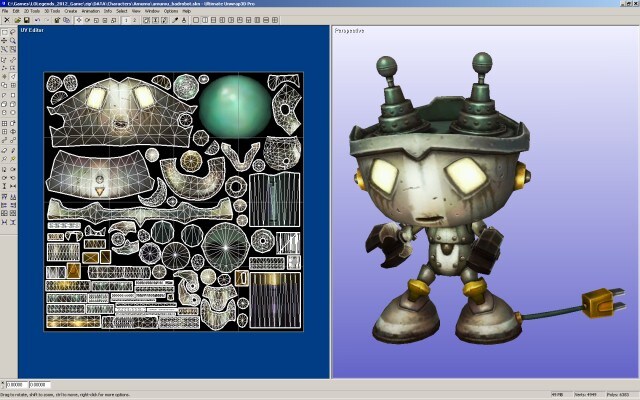Open the File menu
The image size is (640, 400).
click(5, 11)
